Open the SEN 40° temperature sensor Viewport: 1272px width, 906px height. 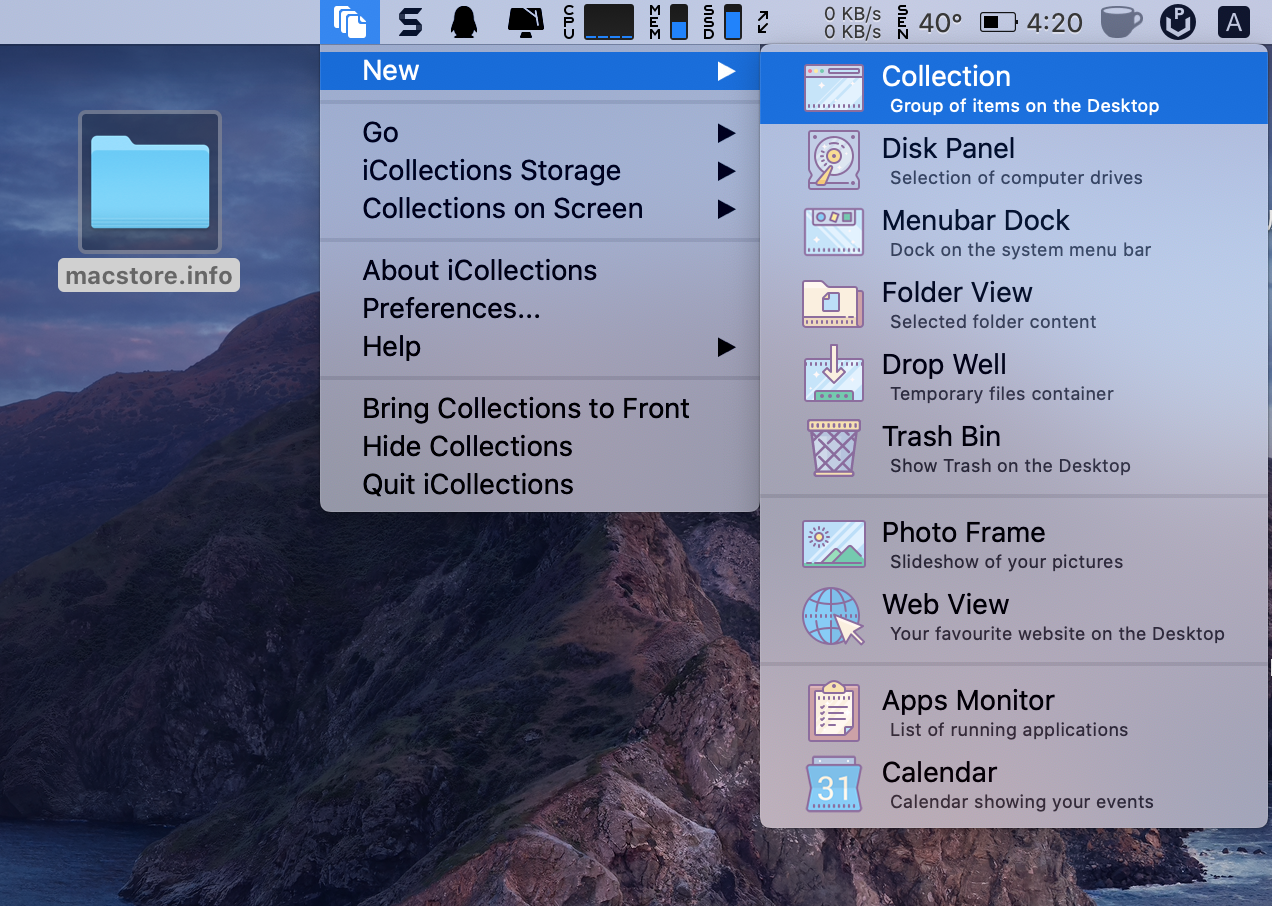coord(930,22)
